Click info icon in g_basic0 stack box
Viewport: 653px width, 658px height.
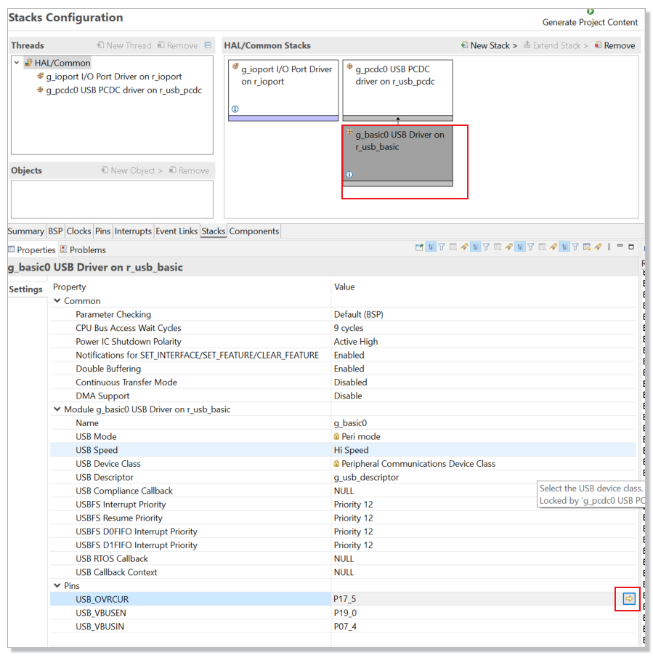350,174
